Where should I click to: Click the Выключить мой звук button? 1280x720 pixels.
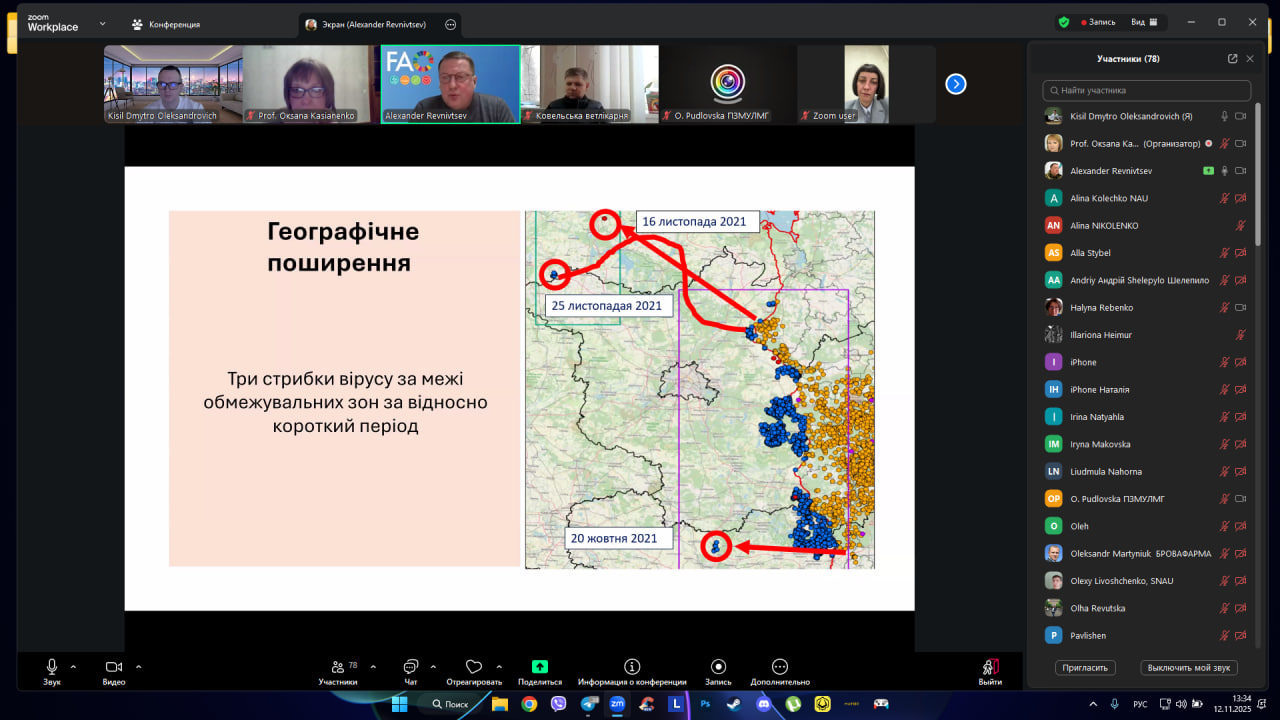pyautogui.click(x=1189, y=667)
